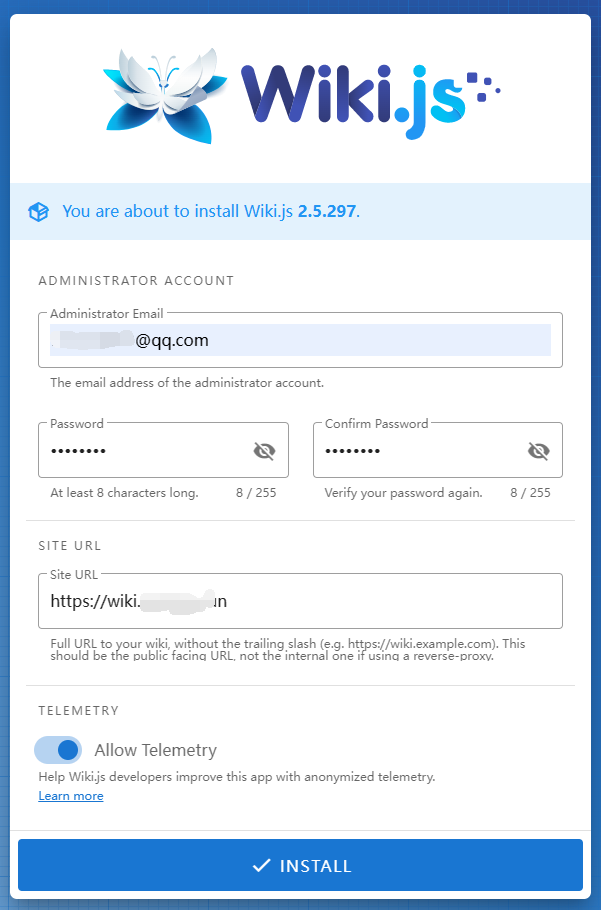The height and width of the screenshot is (910, 601).
Task: Click the Full URL helper description
Action: (x=288, y=650)
